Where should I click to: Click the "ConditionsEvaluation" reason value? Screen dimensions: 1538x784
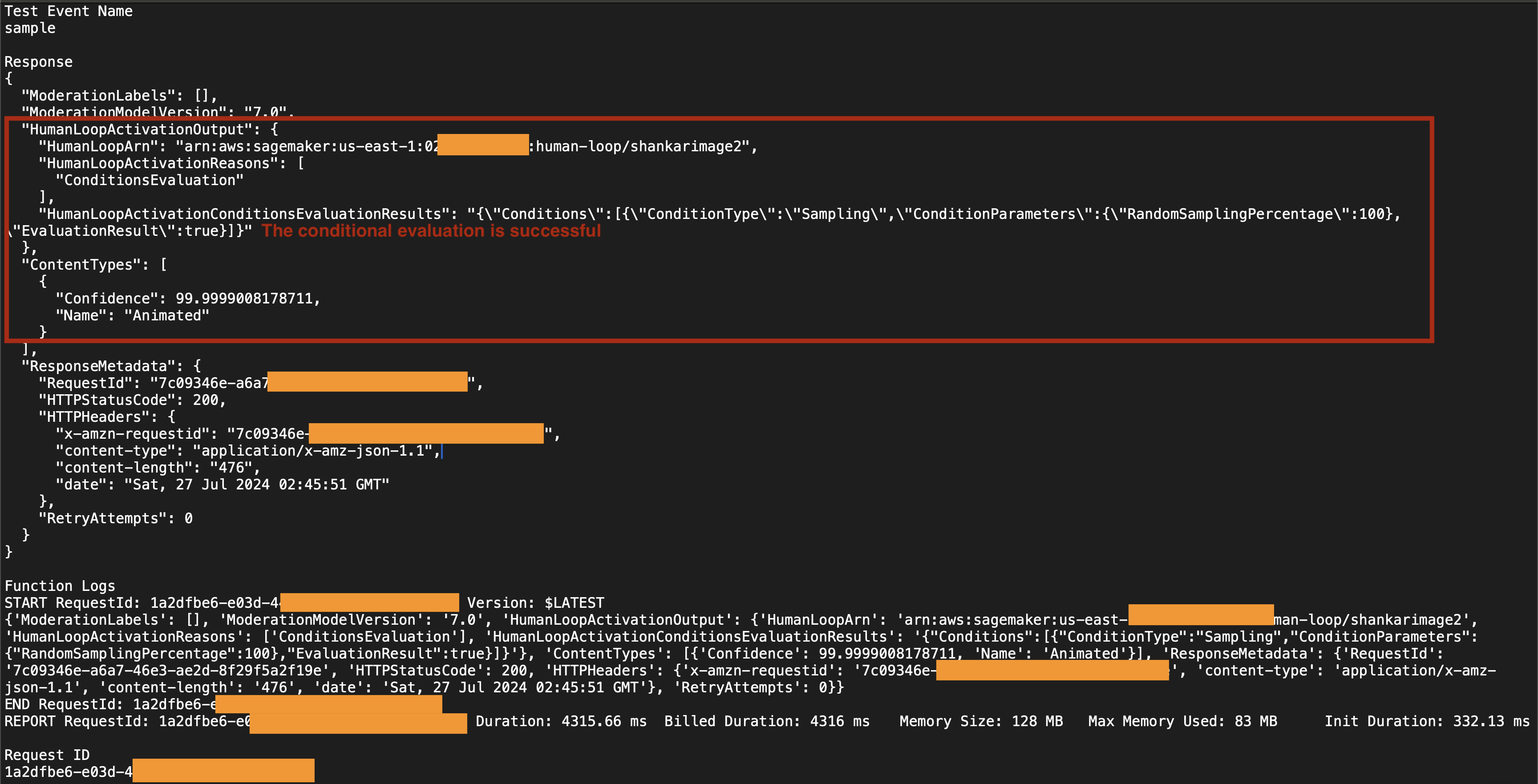click(149, 180)
